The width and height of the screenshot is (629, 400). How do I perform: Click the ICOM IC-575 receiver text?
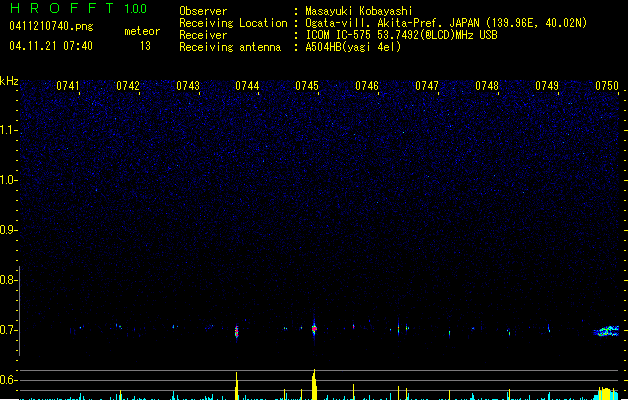click(401, 35)
